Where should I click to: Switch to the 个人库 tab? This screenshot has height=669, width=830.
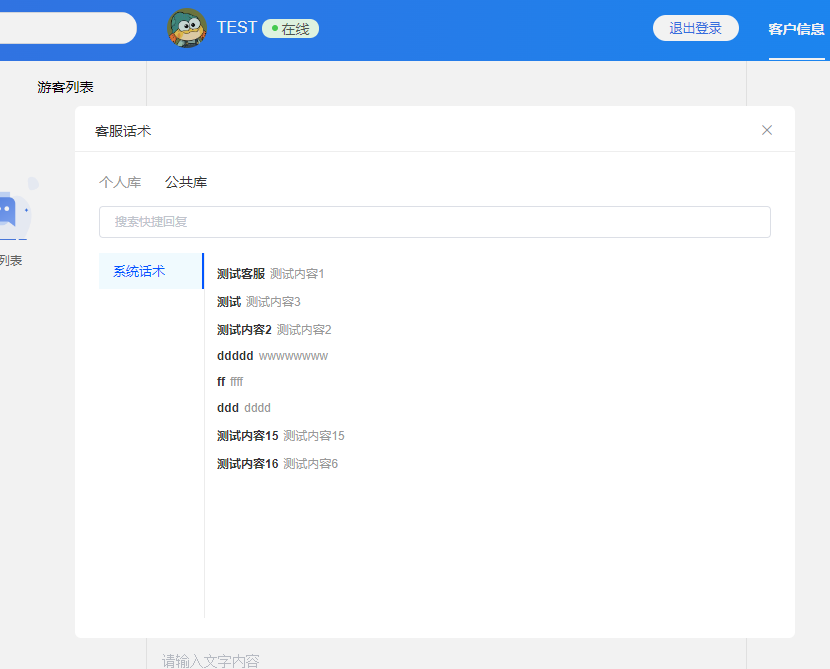[120, 182]
